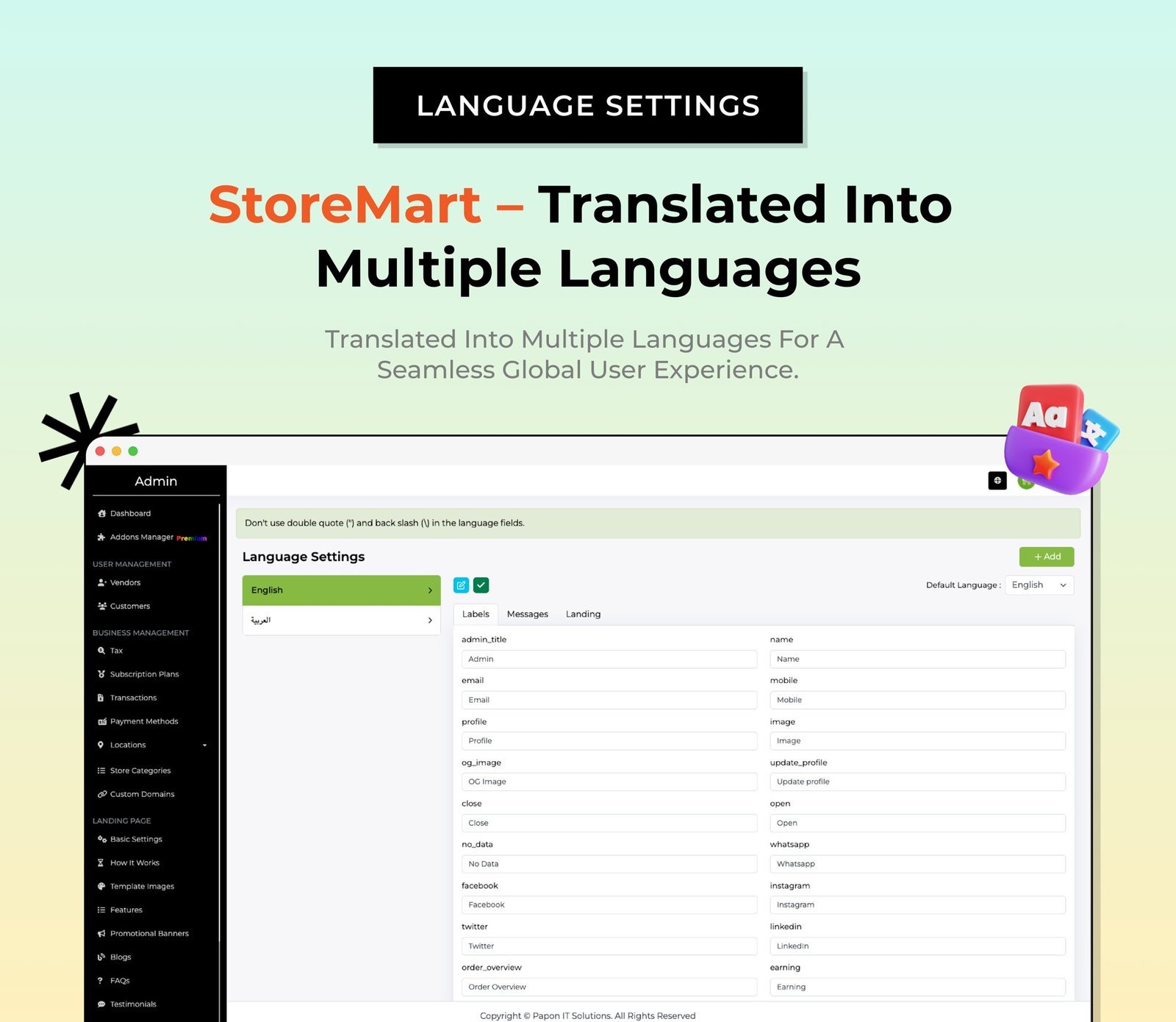Open Dashboard from the sidebar
Screen dimensions: 1176x1022
tap(130, 513)
